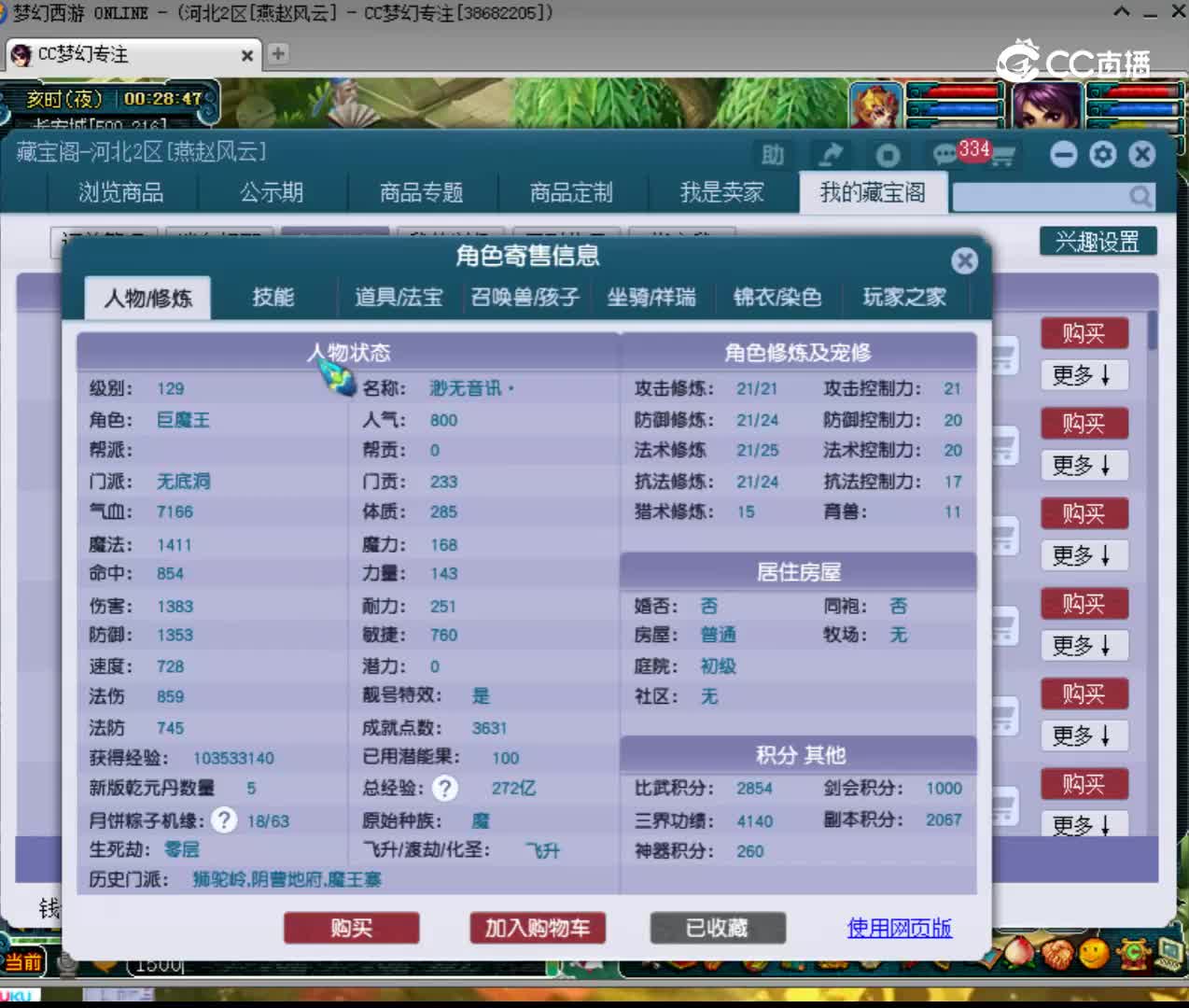
Task: Expand the first 更多 dropdown in the list
Action: point(1084,375)
